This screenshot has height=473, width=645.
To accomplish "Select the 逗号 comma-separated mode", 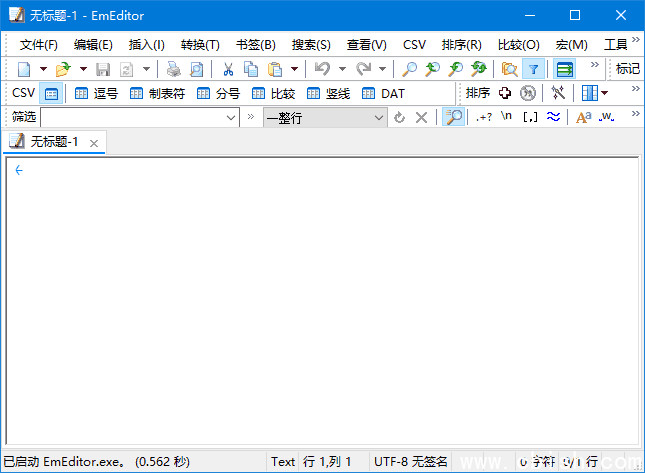I will 96,94.
